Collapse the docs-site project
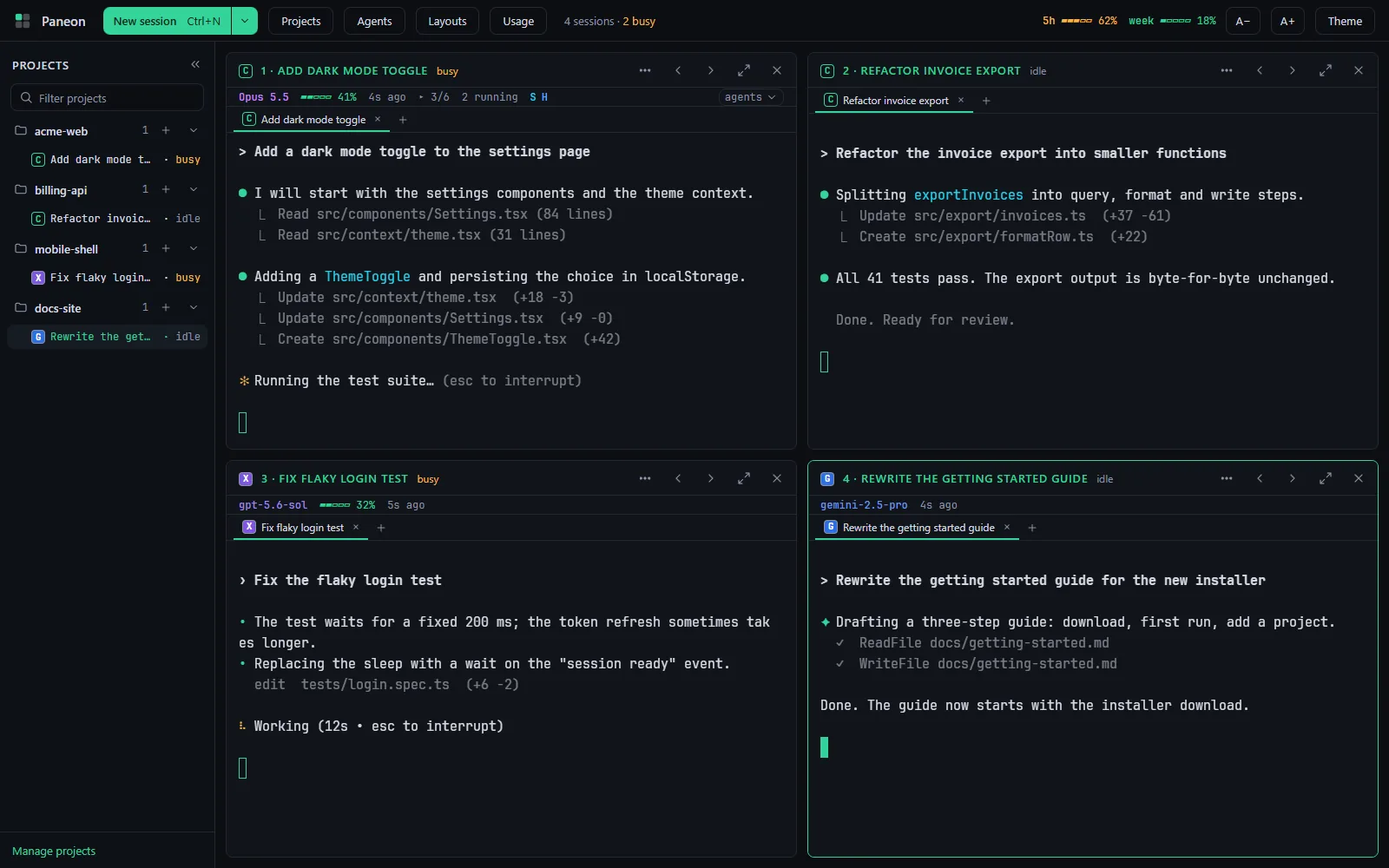The width and height of the screenshot is (1389, 868). pos(194,307)
